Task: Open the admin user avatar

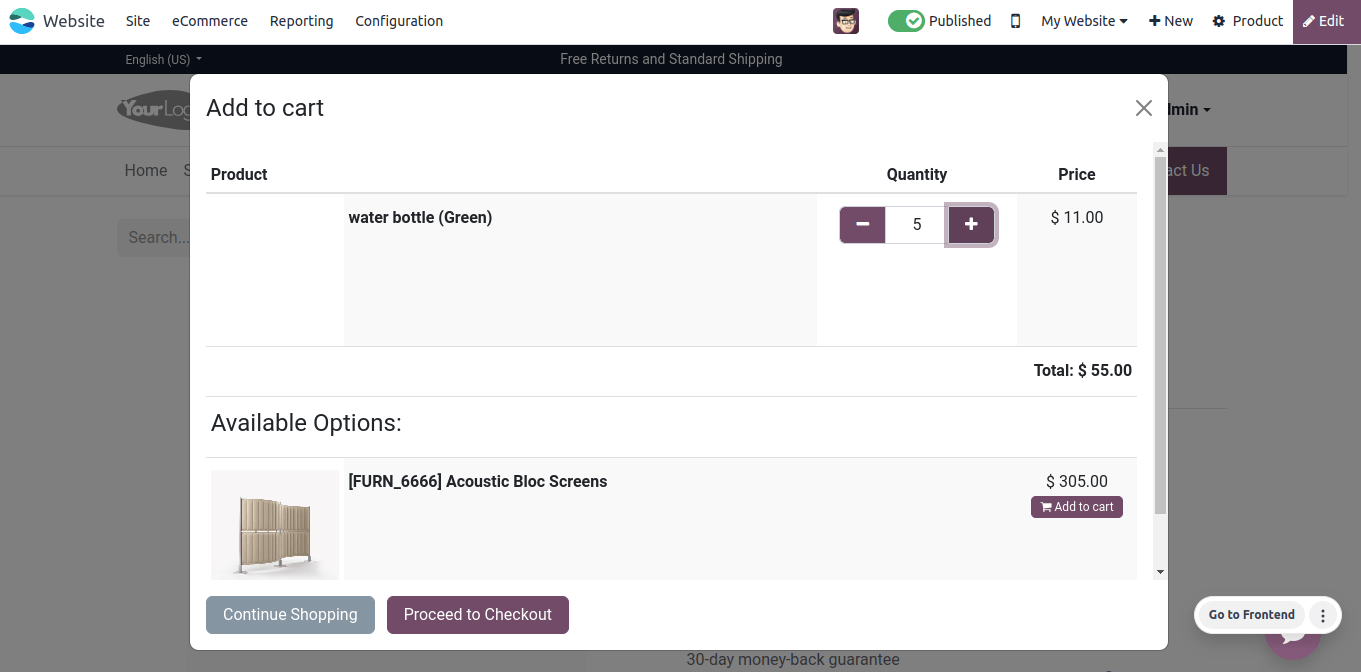Action: [x=846, y=21]
